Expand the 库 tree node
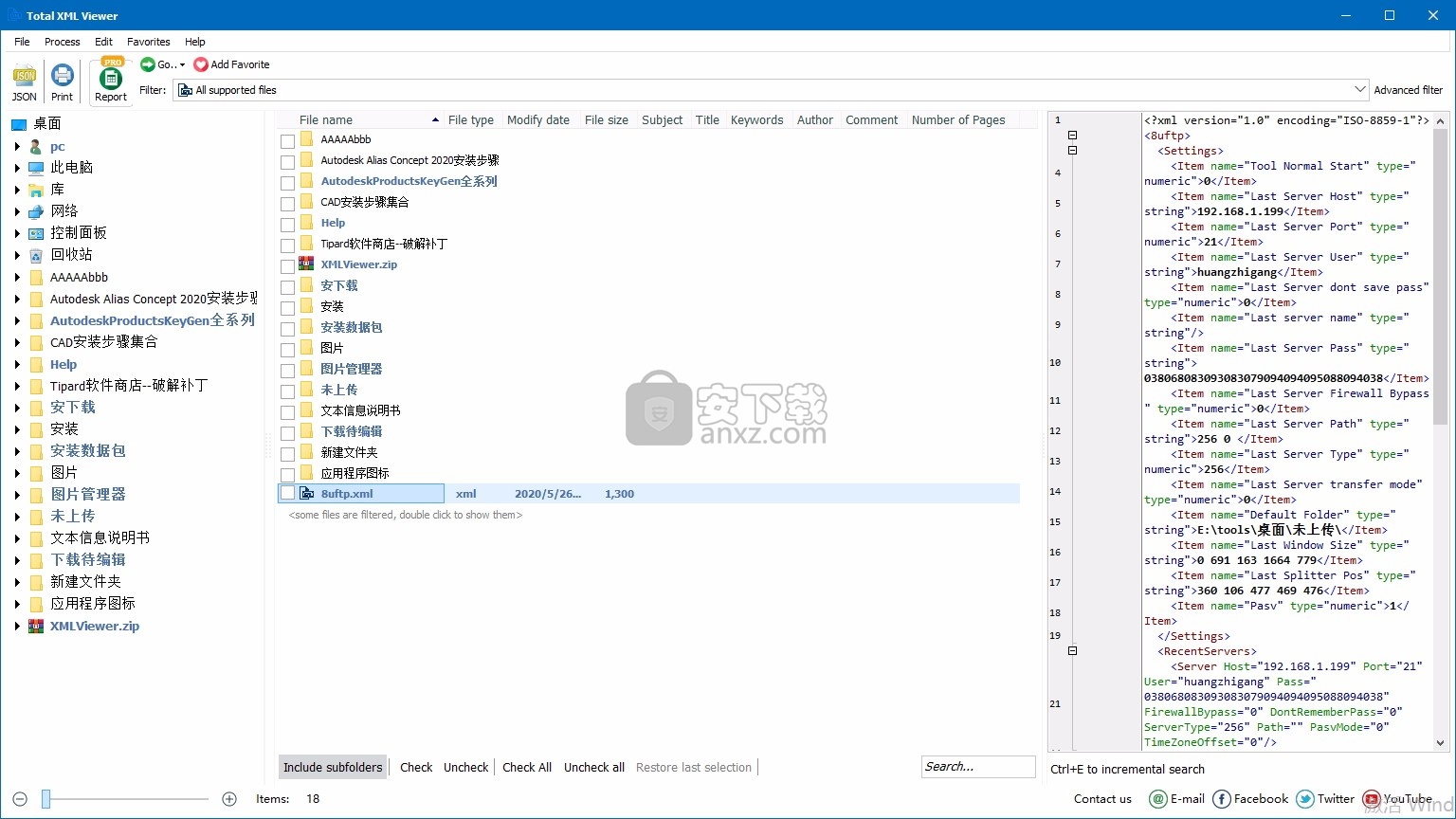This screenshot has width=1456, height=819. coord(17,190)
